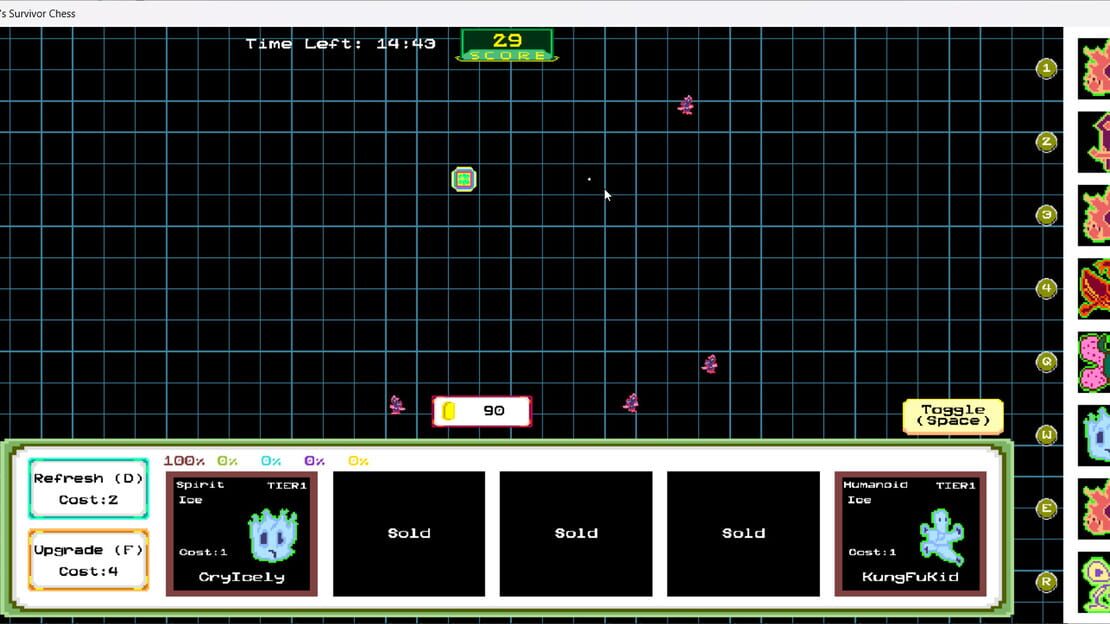Select the hotkey R slot badge

(1046, 582)
